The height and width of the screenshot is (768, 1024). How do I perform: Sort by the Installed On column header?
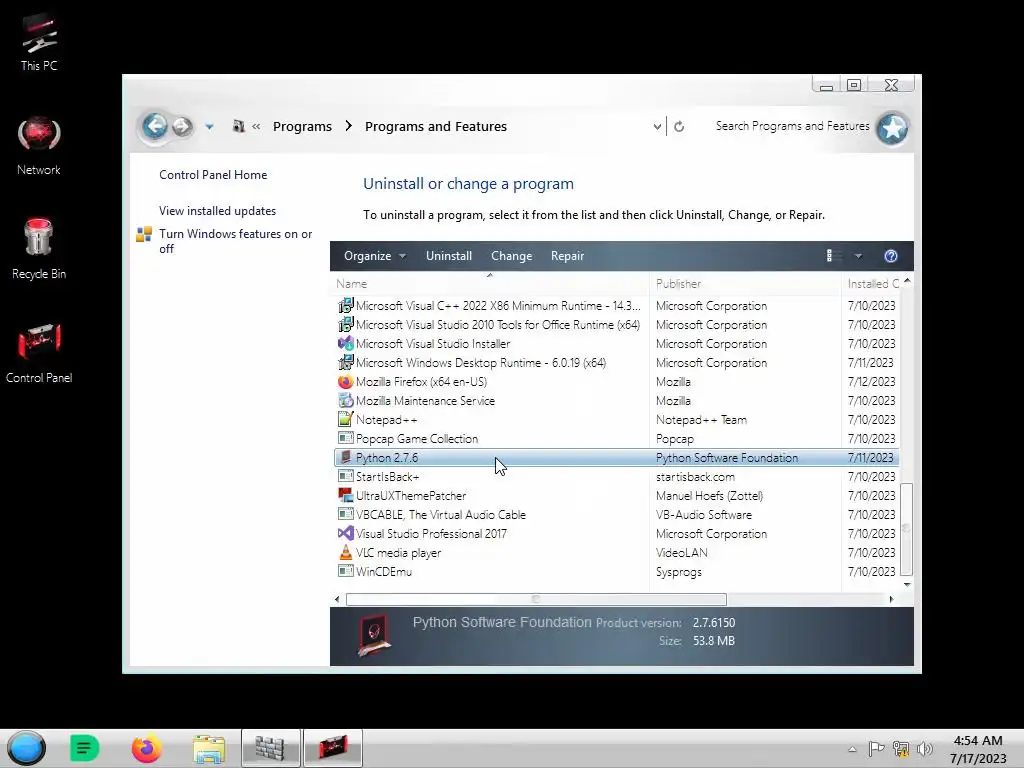click(872, 283)
